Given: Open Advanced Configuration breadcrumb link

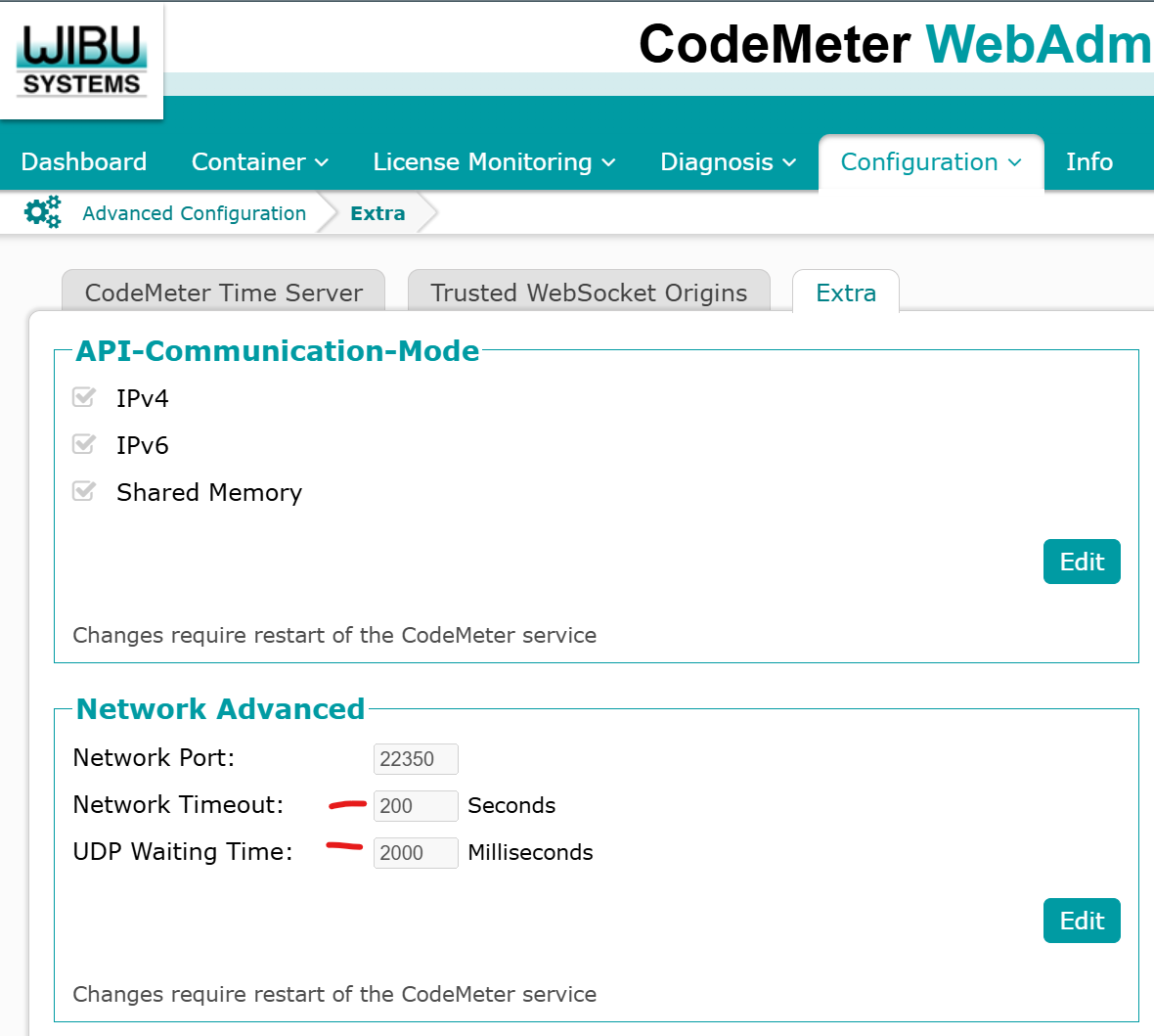Looking at the screenshot, I should [x=195, y=213].
